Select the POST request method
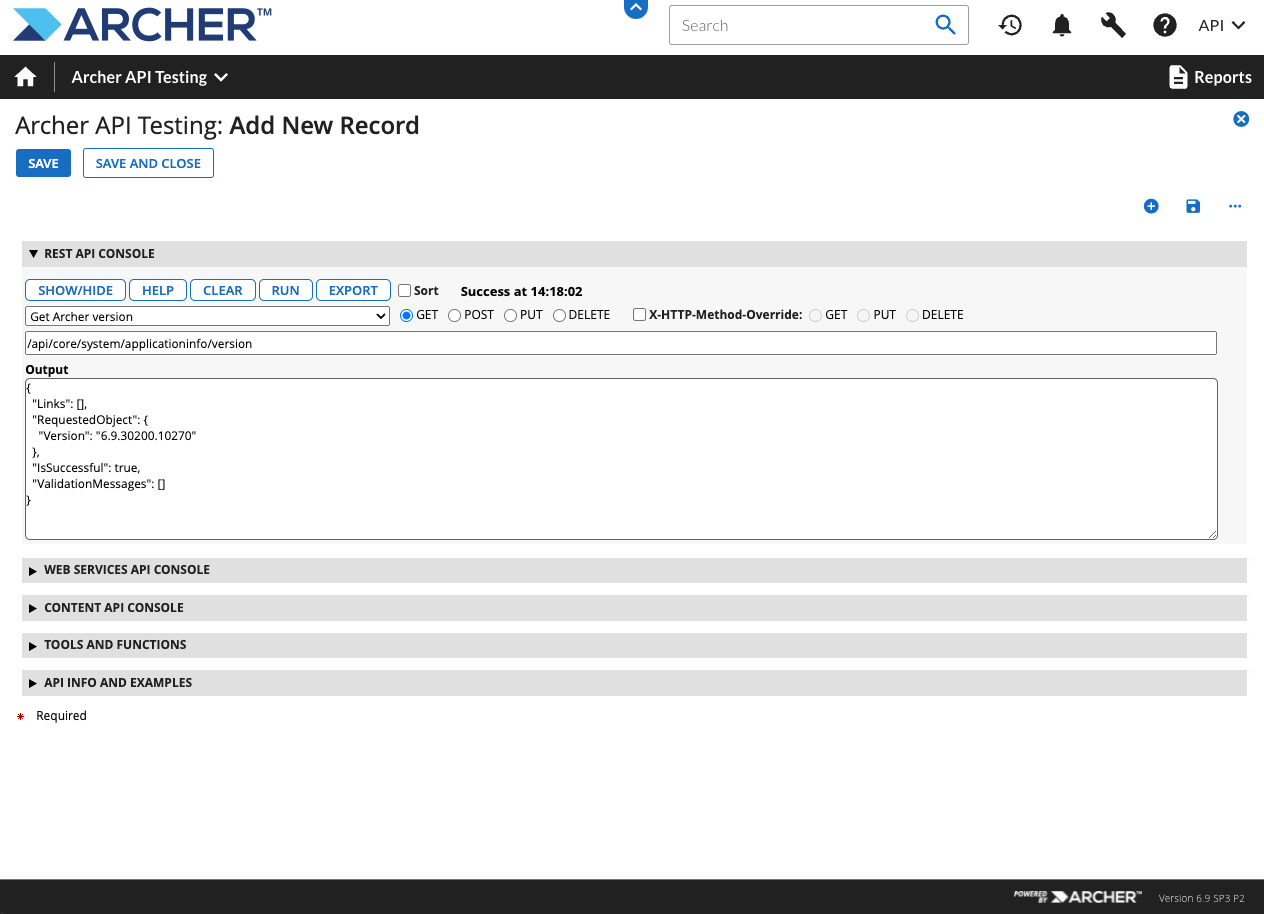Screen dimensions: 1264x914 pos(454,314)
